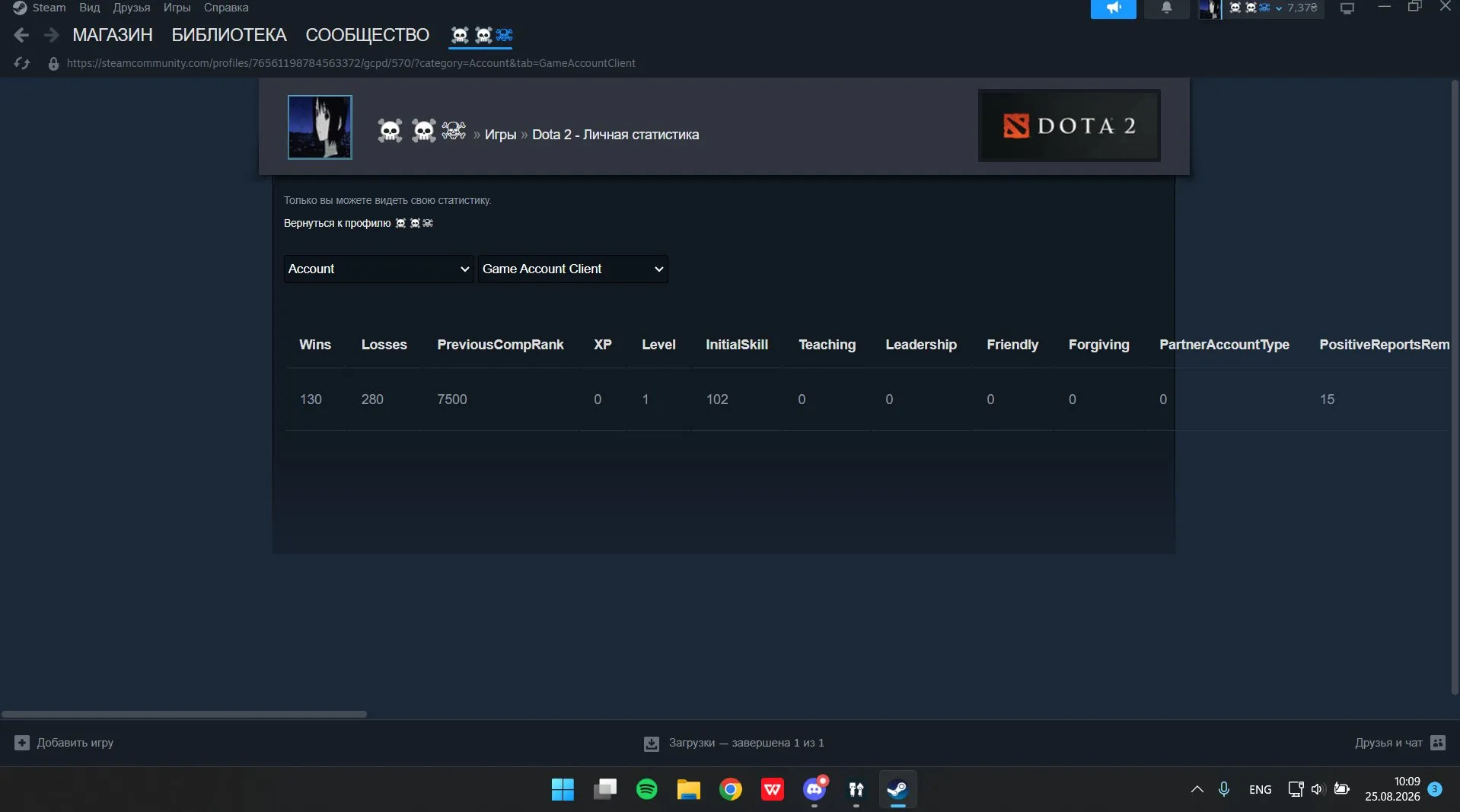Go forward using the forward arrow
Image resolution: width=1460 pixels, height=812 pixels.
(x=52, y=35)
